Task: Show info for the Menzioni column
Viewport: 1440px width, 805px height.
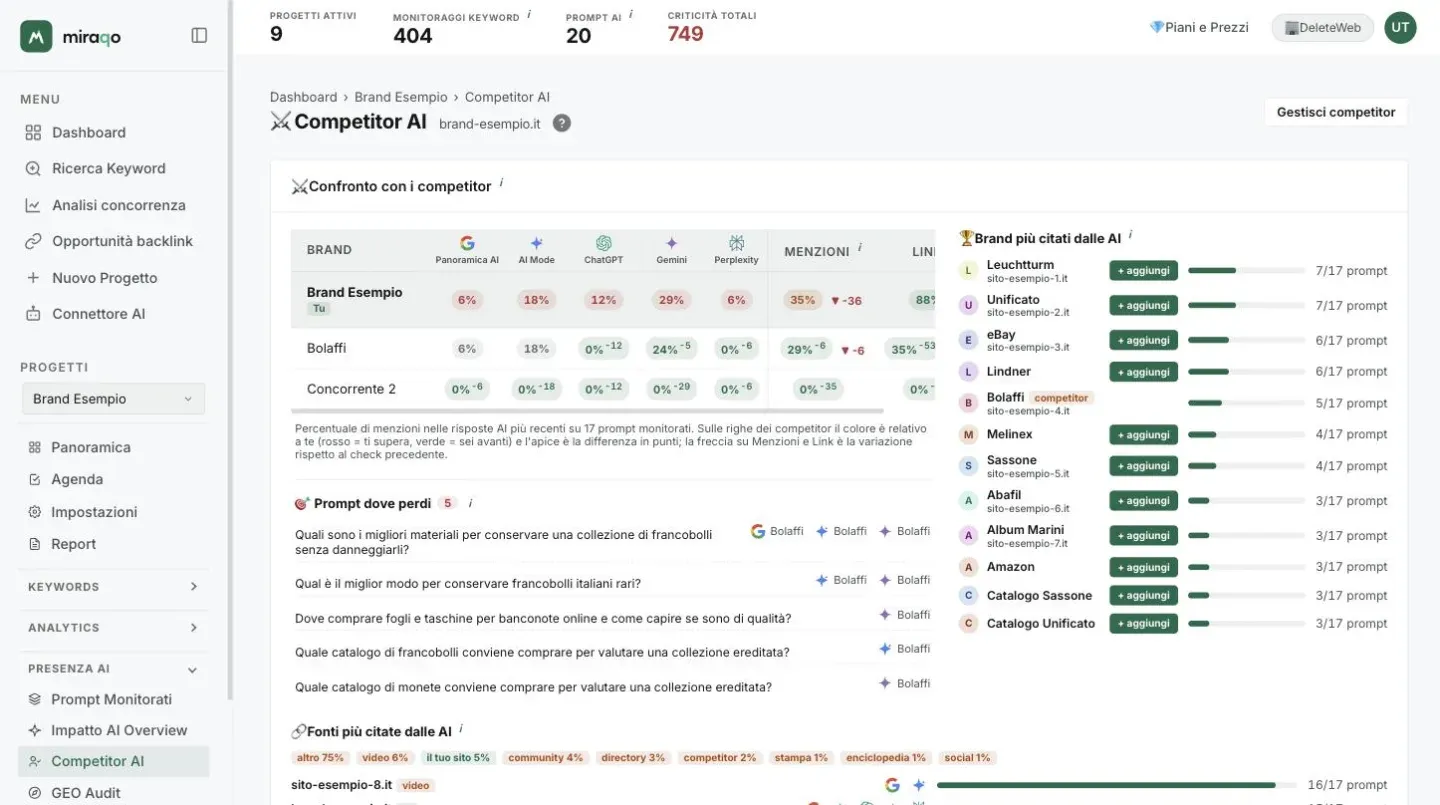Action: (x=860, y=248)
